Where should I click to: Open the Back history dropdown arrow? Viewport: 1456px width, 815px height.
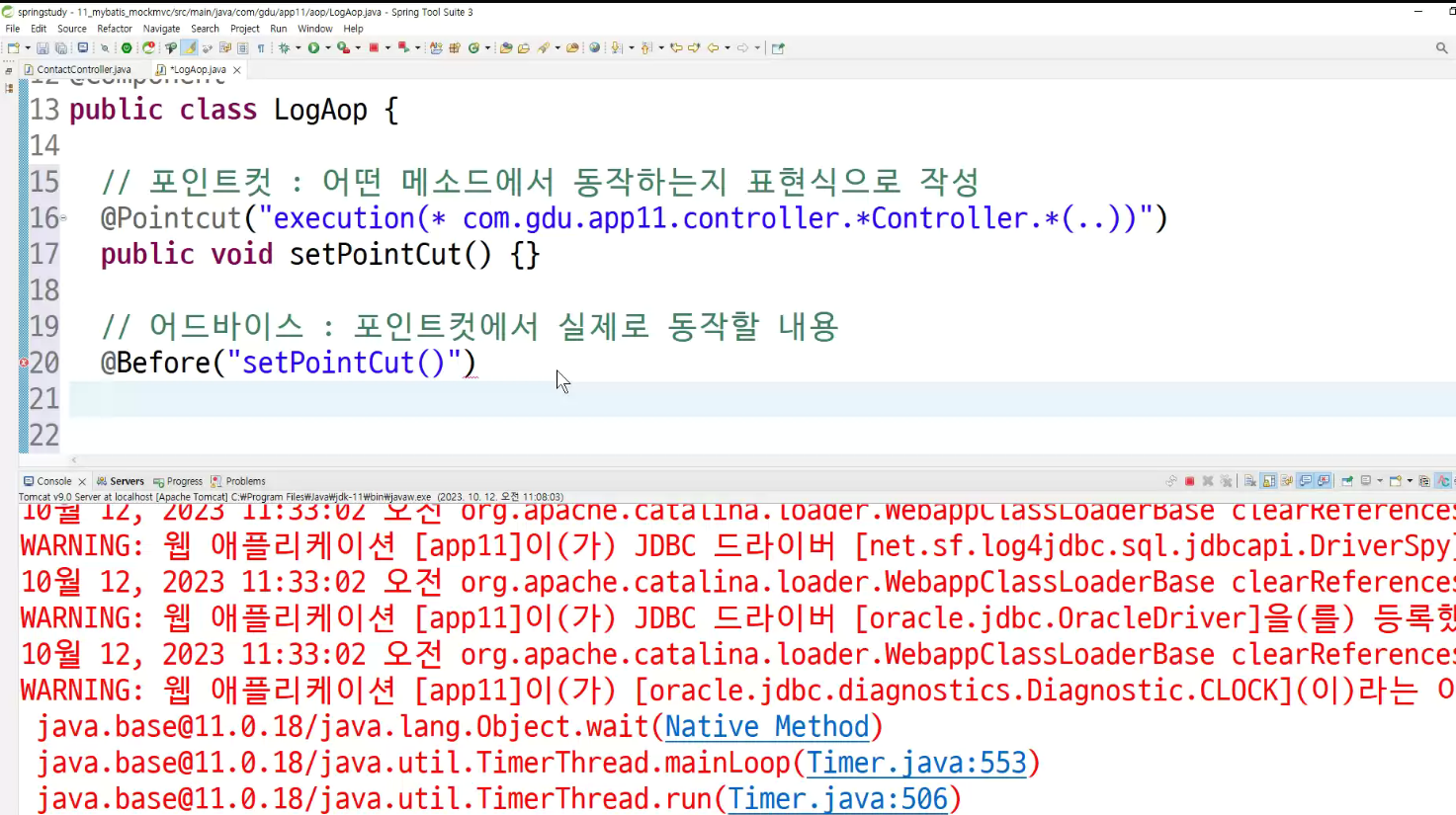click(728, 47)
